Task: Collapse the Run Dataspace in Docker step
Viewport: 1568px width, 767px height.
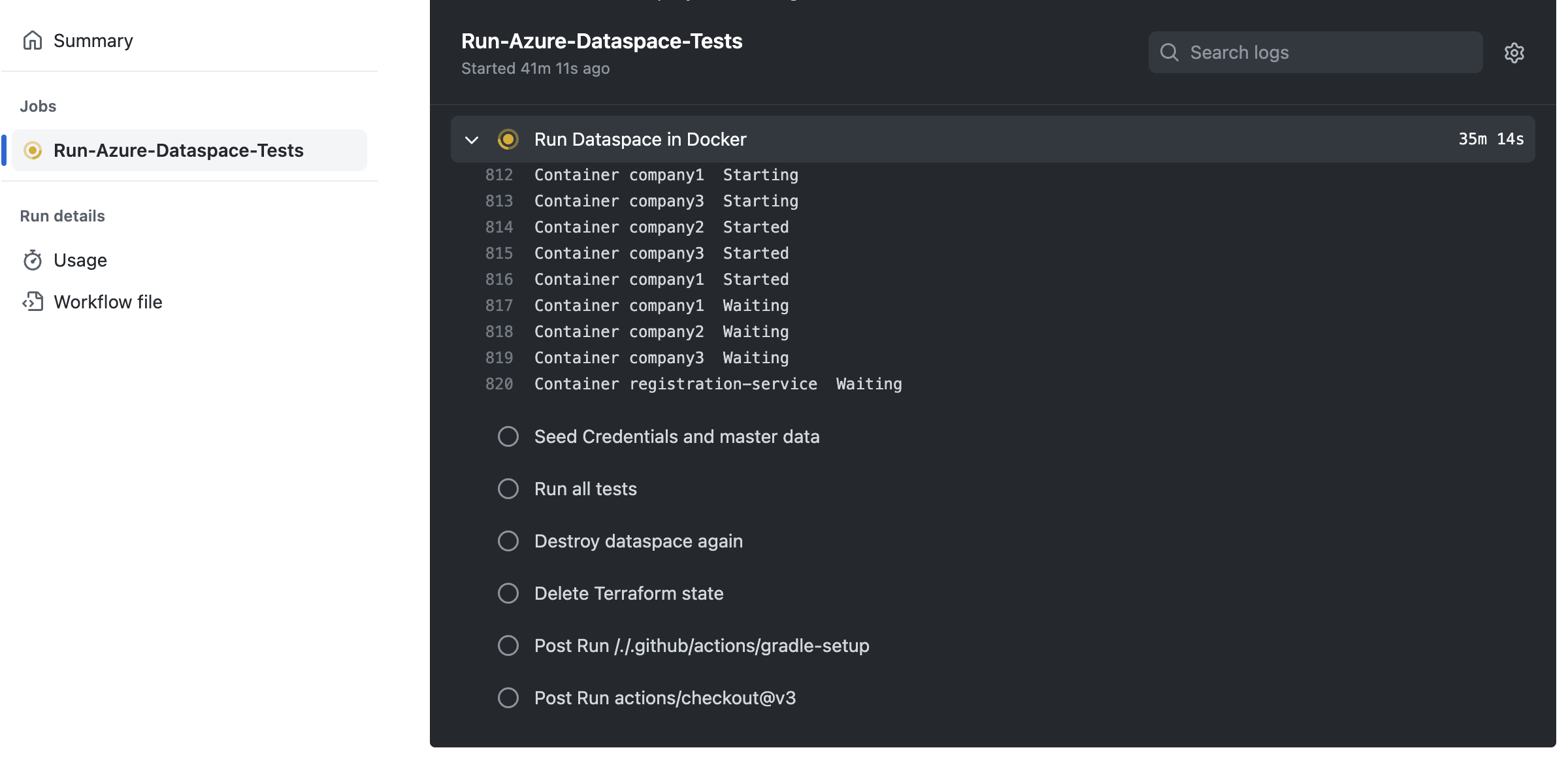Action: 471,139
